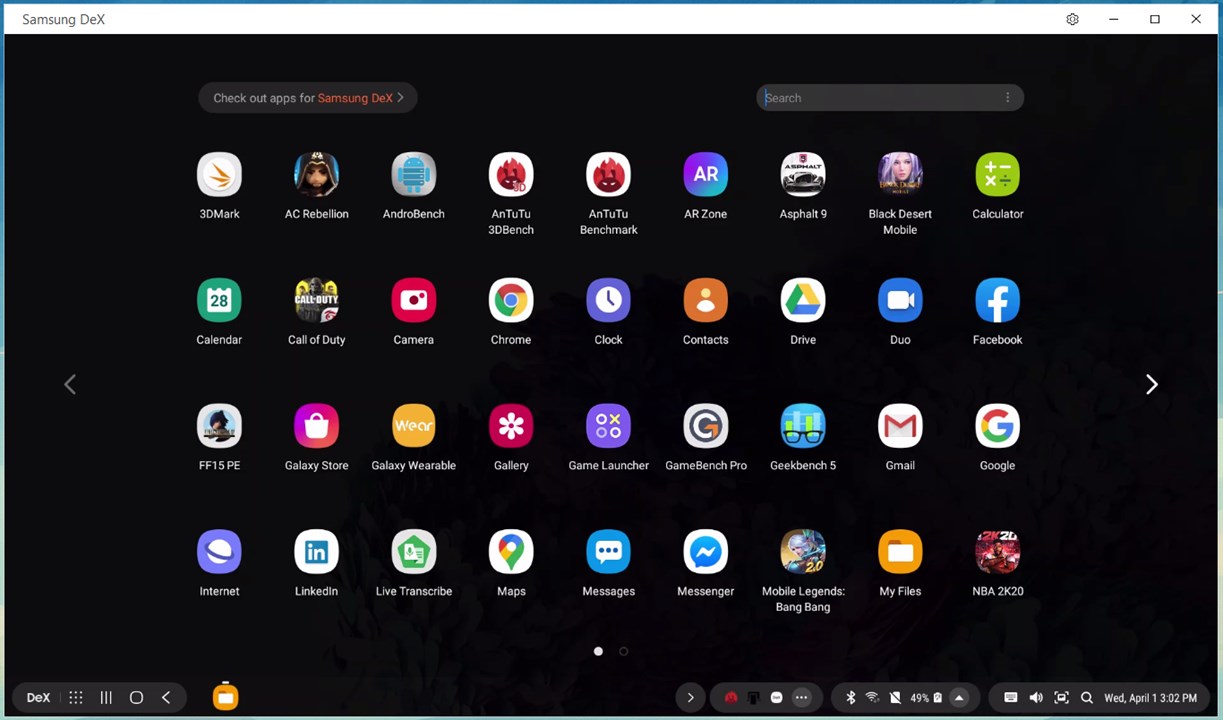Image resolution: width=1223 pixels, height=720 pixels.
Task: Launch Samsung Internet browser
Action: click(219, 552)
